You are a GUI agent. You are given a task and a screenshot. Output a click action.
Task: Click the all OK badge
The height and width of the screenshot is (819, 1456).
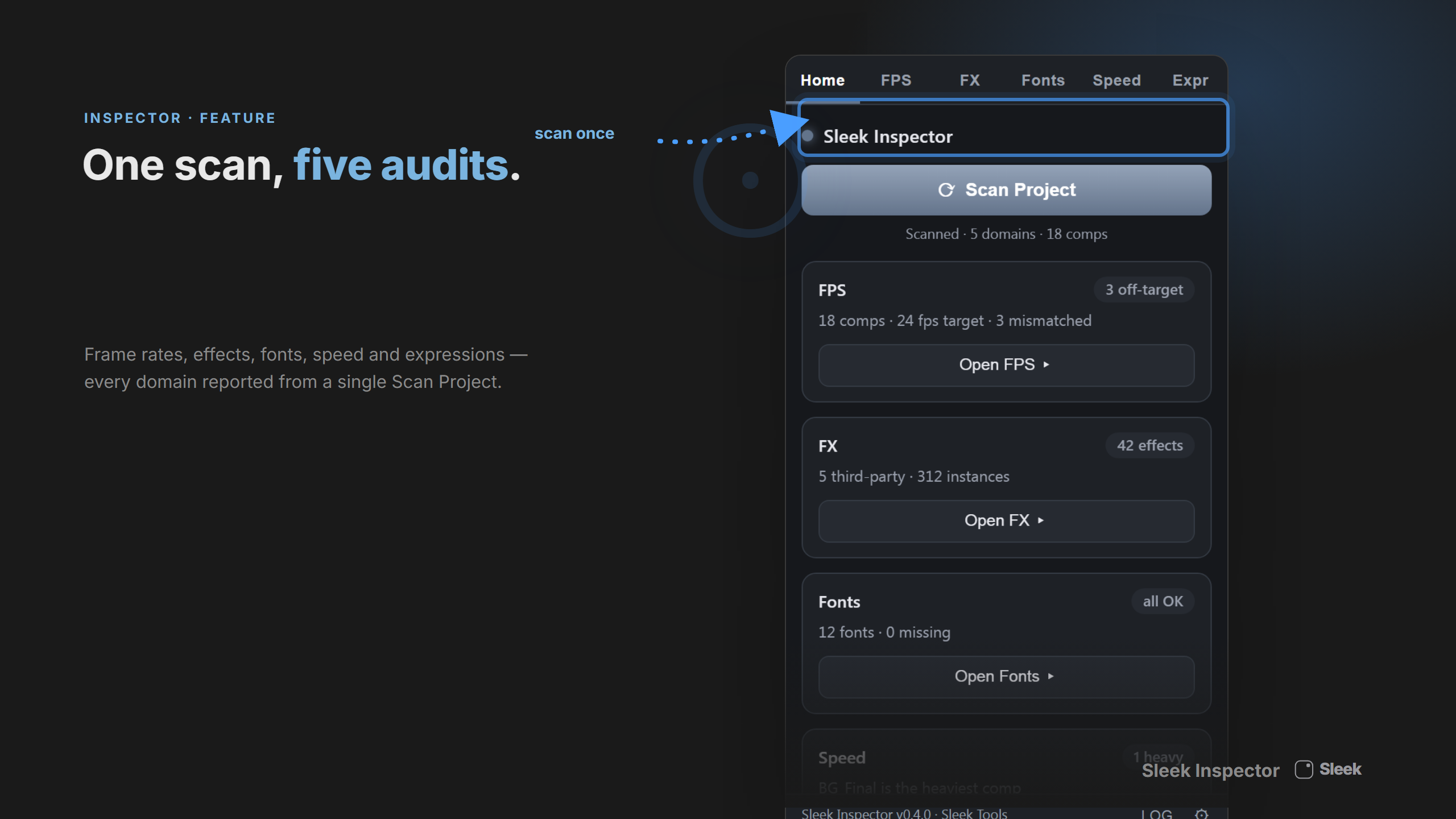pyautogui.click(x=1163, y=602)
